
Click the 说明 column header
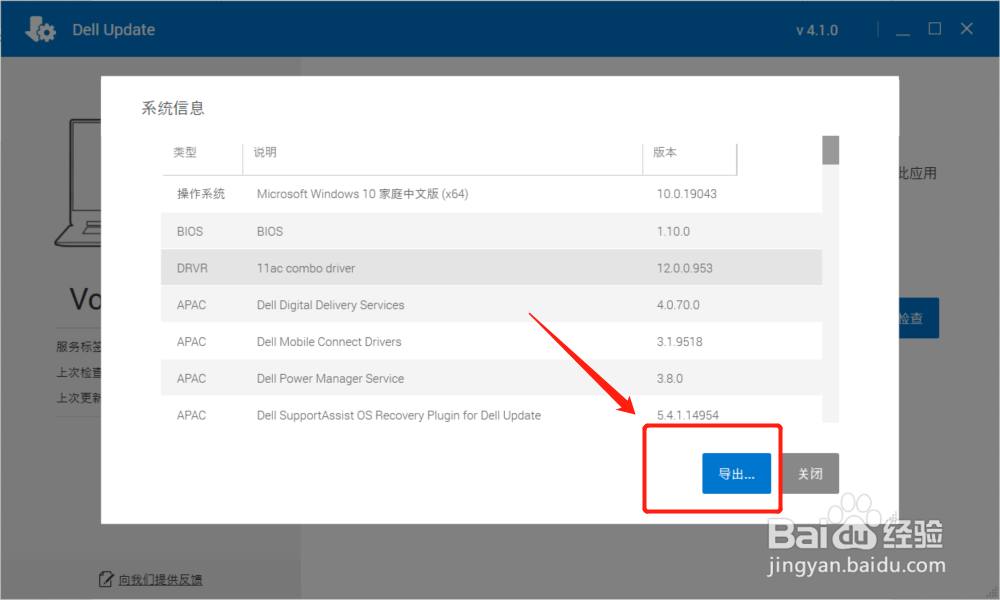(x=265, y=152)
